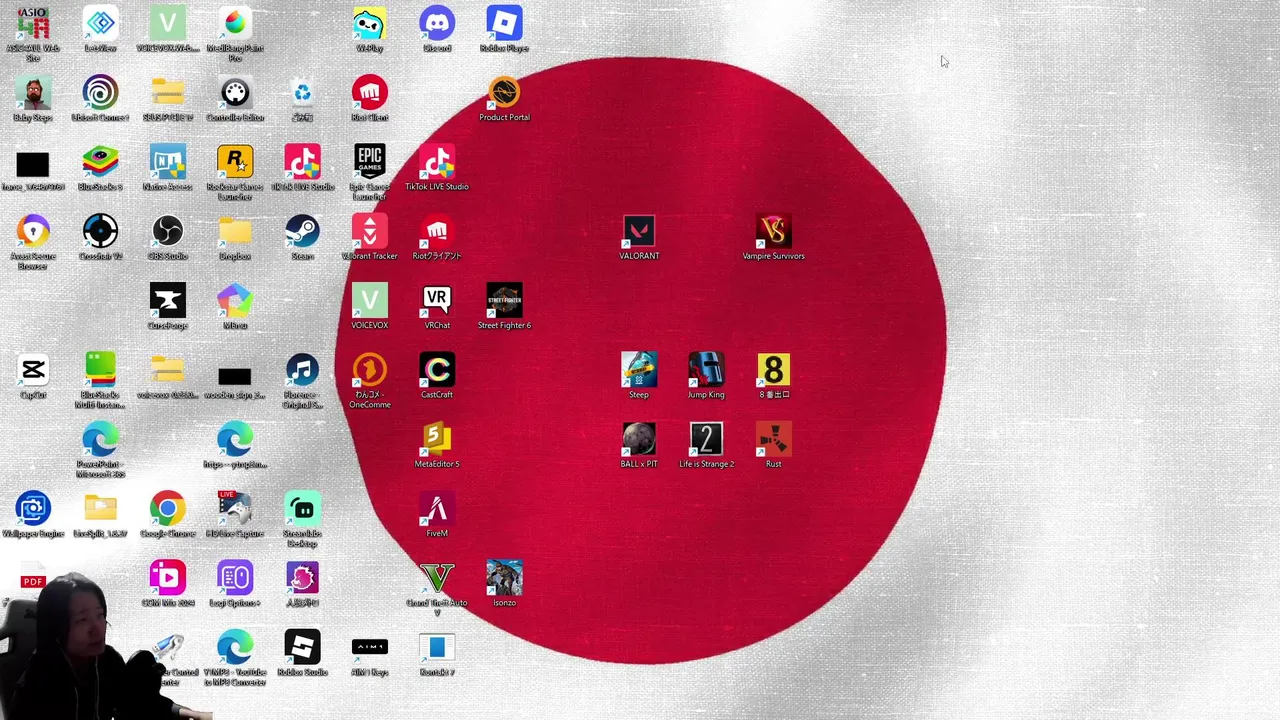1280x720 pixels.
Task: Open Valorant Tracker
Action: pos(370,232)
